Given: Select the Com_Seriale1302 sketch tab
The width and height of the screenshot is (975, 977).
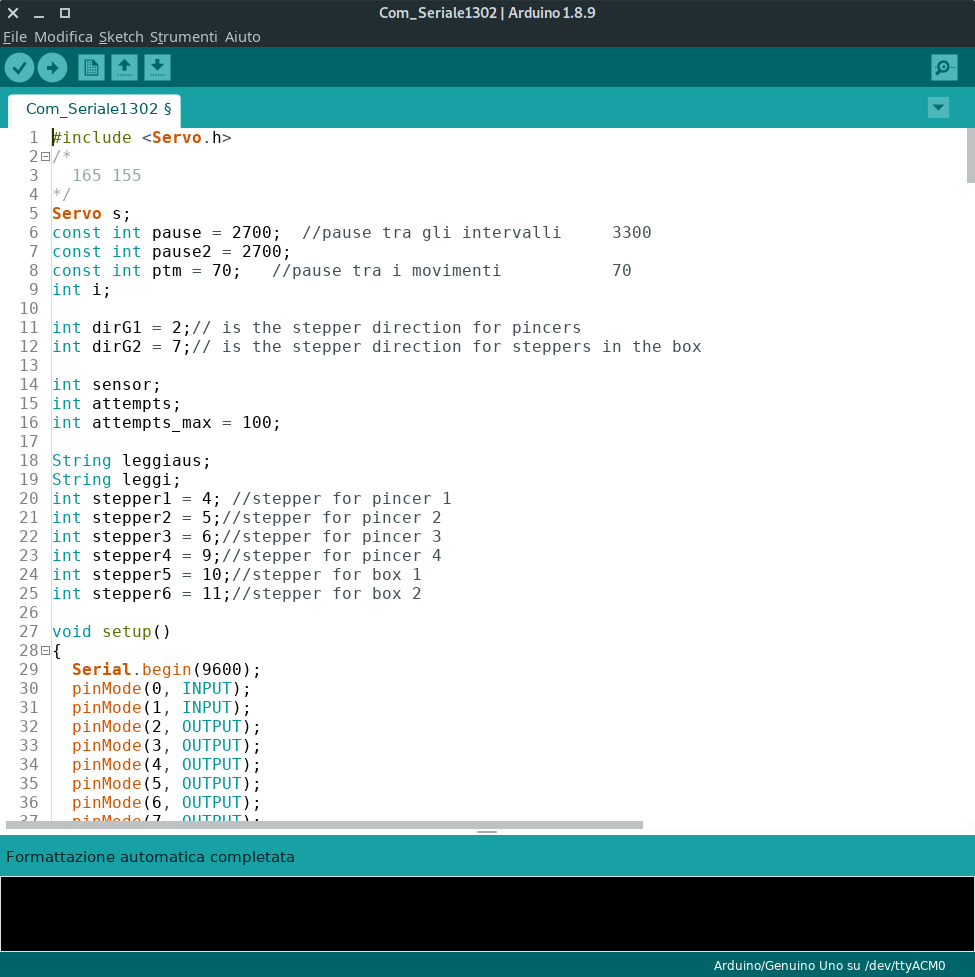Looking at the screenshot, I should click(95, 110).
